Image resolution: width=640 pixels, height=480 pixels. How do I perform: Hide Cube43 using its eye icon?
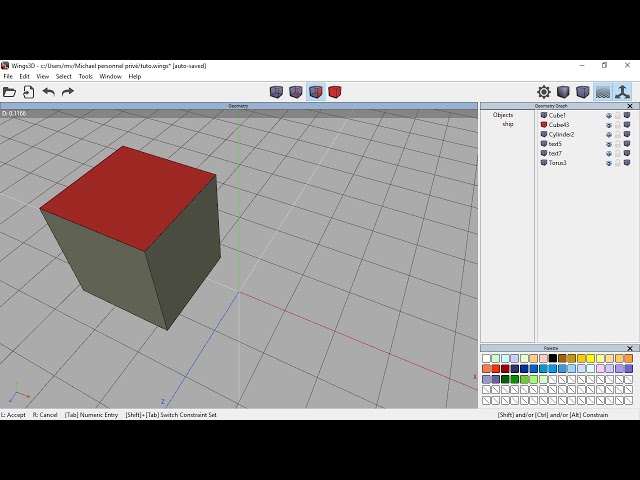(609, 125)
